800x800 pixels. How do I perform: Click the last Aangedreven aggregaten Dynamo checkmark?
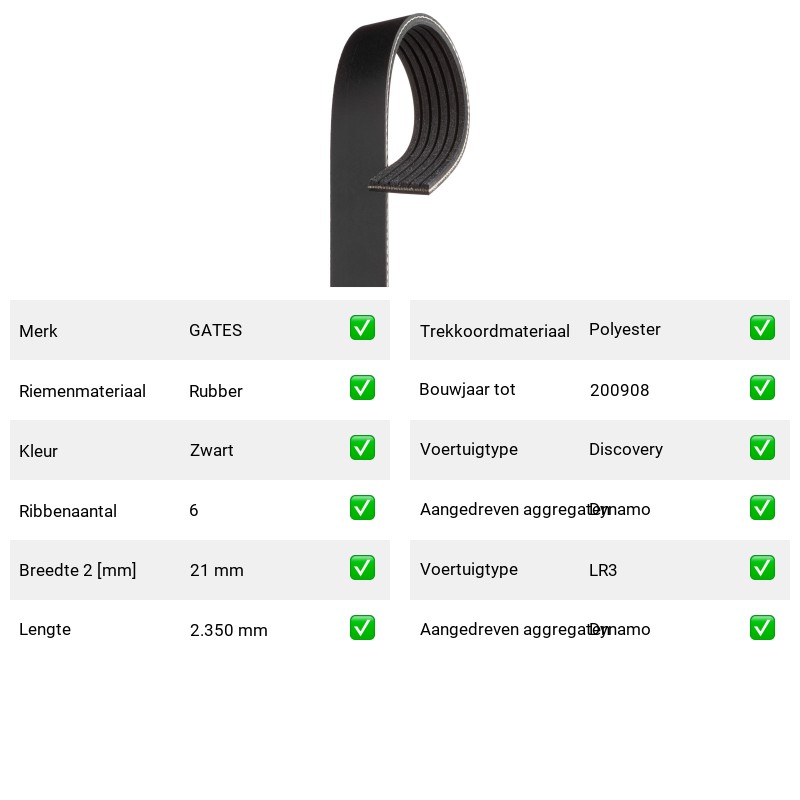[762, 628]
